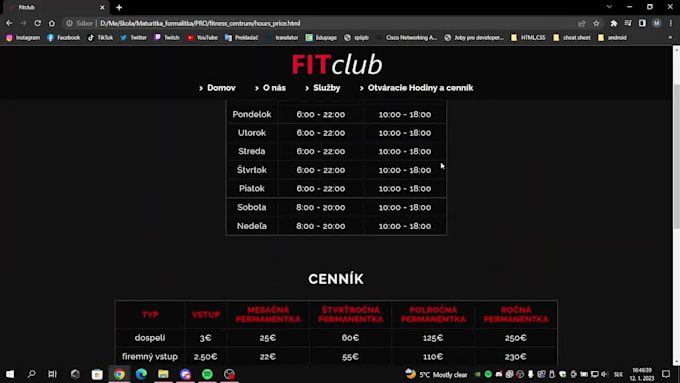Open Microsoft Store from taskbar
This screenshot has height=383, width=680.
pyautogui.click(x=97, y=374)
